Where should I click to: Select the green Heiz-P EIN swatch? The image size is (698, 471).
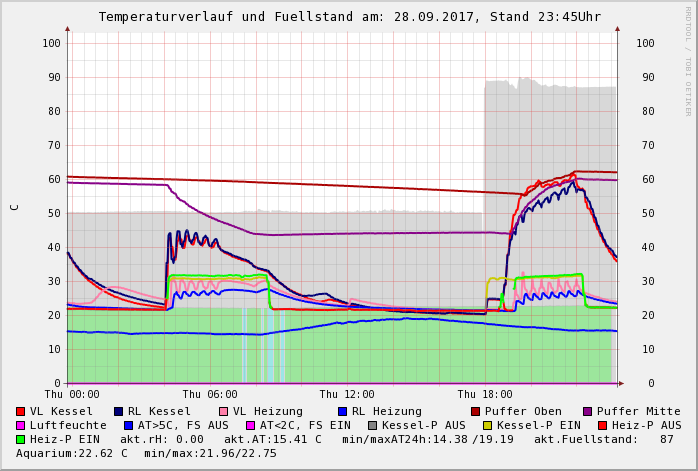[21, 439]
